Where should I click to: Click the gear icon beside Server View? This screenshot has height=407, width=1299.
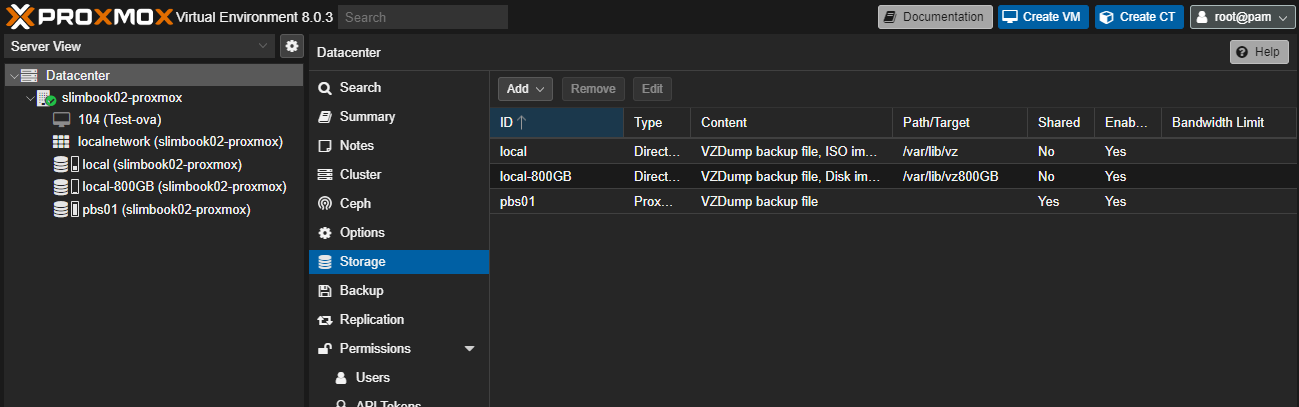click(291, 46)
